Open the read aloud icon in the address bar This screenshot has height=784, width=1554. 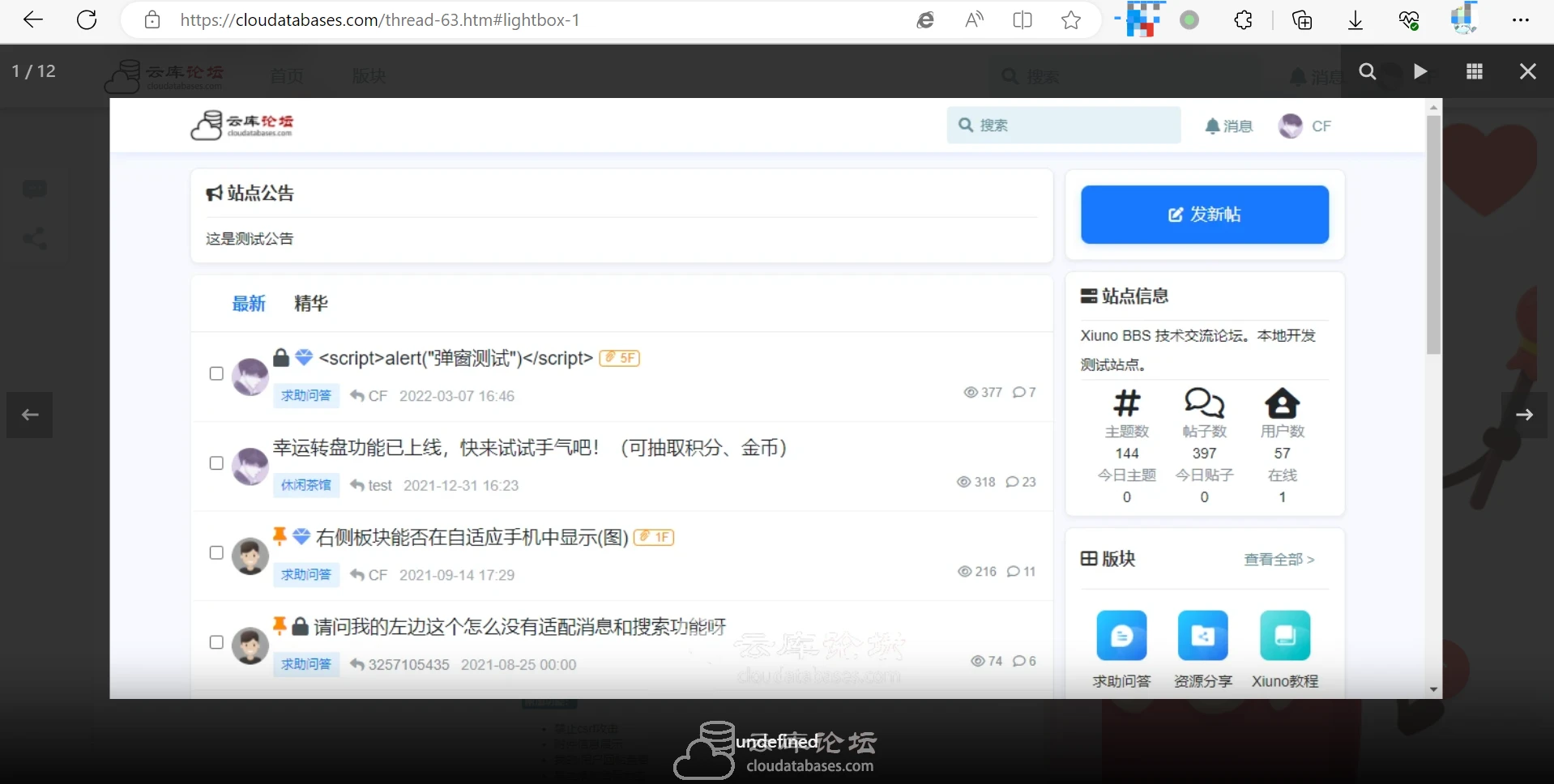[x=974, y=20]
